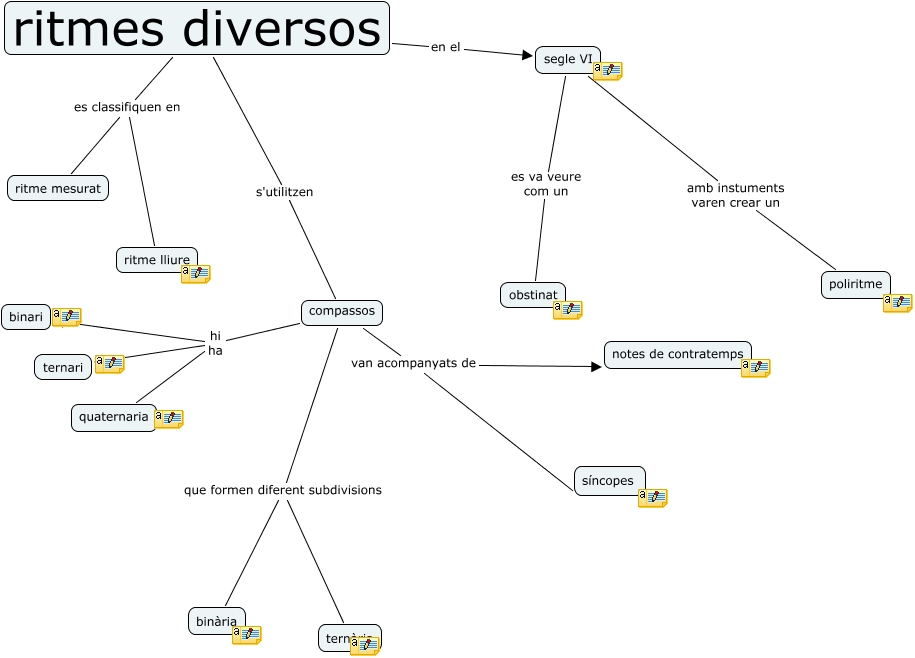Open the note icon beside ternari
Image resolution: width=915 pixels, height=658 pixels.
coord(109,364)
